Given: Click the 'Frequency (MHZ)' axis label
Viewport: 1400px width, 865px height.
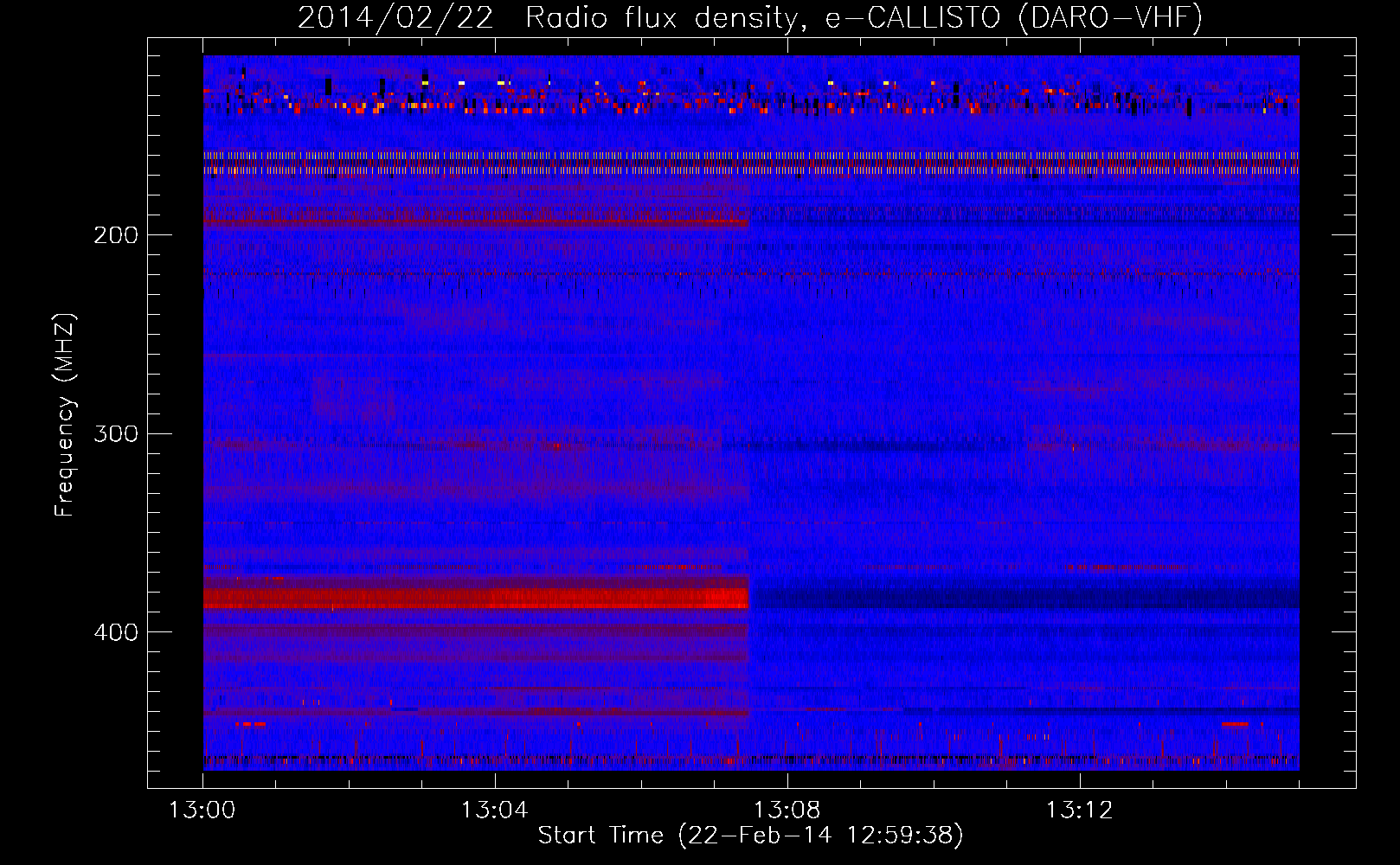Looking at the screenshot, I should tap(65, 415).
